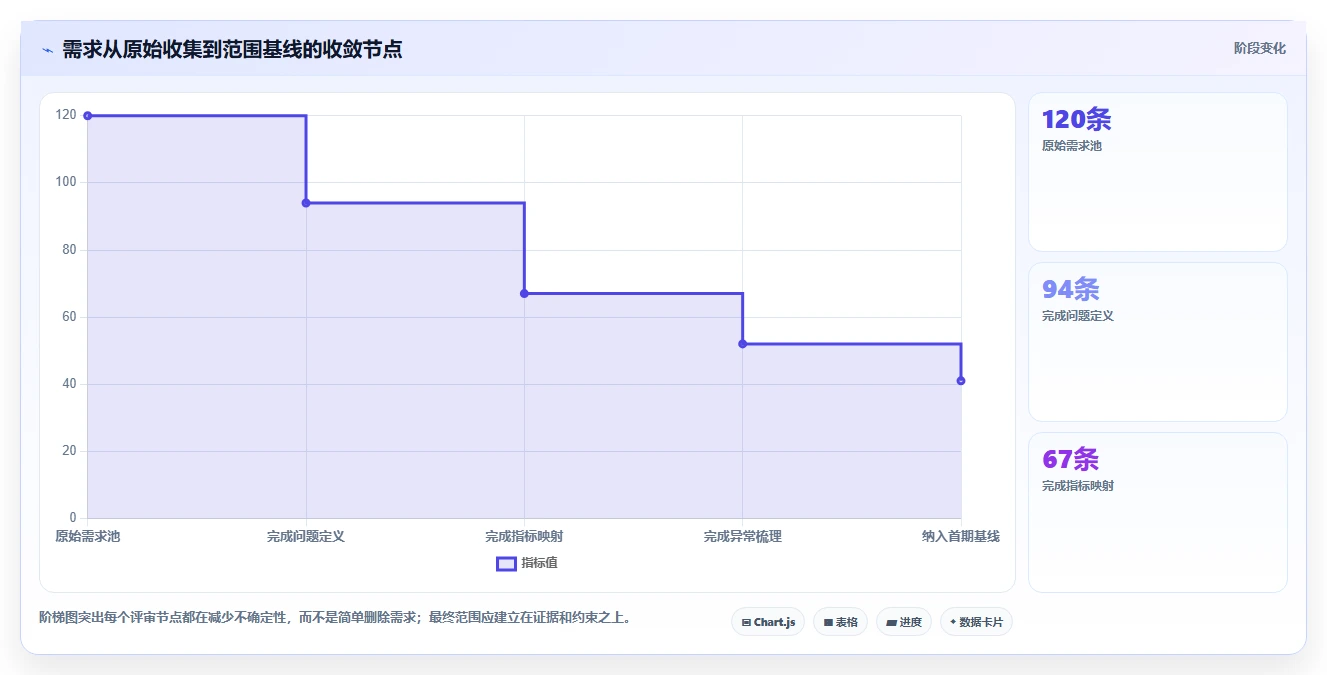Toggle the 指标值 legend item
The image size is (1327, 675).
[x=527, y=563]
